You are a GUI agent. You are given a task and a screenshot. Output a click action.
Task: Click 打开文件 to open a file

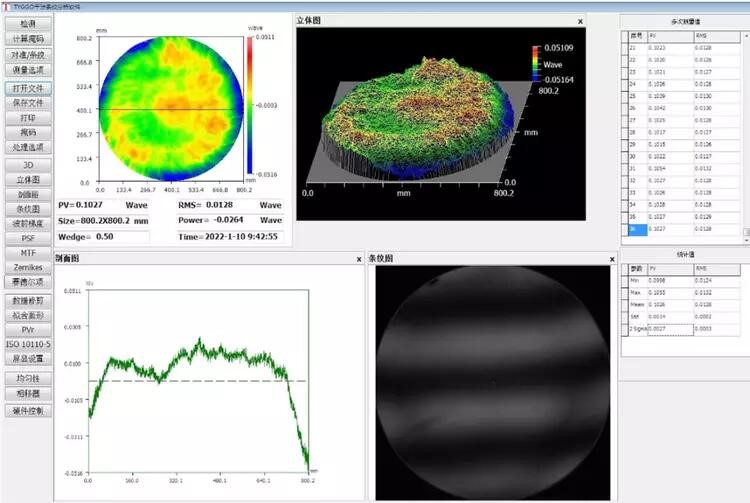click(x=28, y=88)
